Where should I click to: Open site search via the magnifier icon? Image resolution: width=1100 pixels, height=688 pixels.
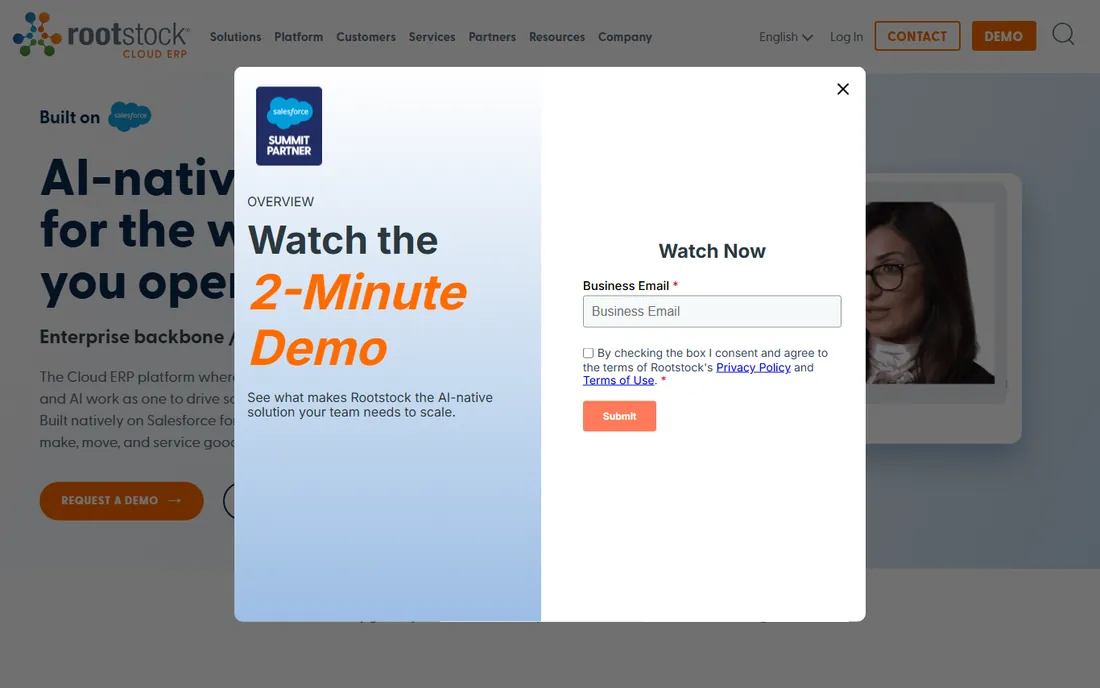[1063, 34]
